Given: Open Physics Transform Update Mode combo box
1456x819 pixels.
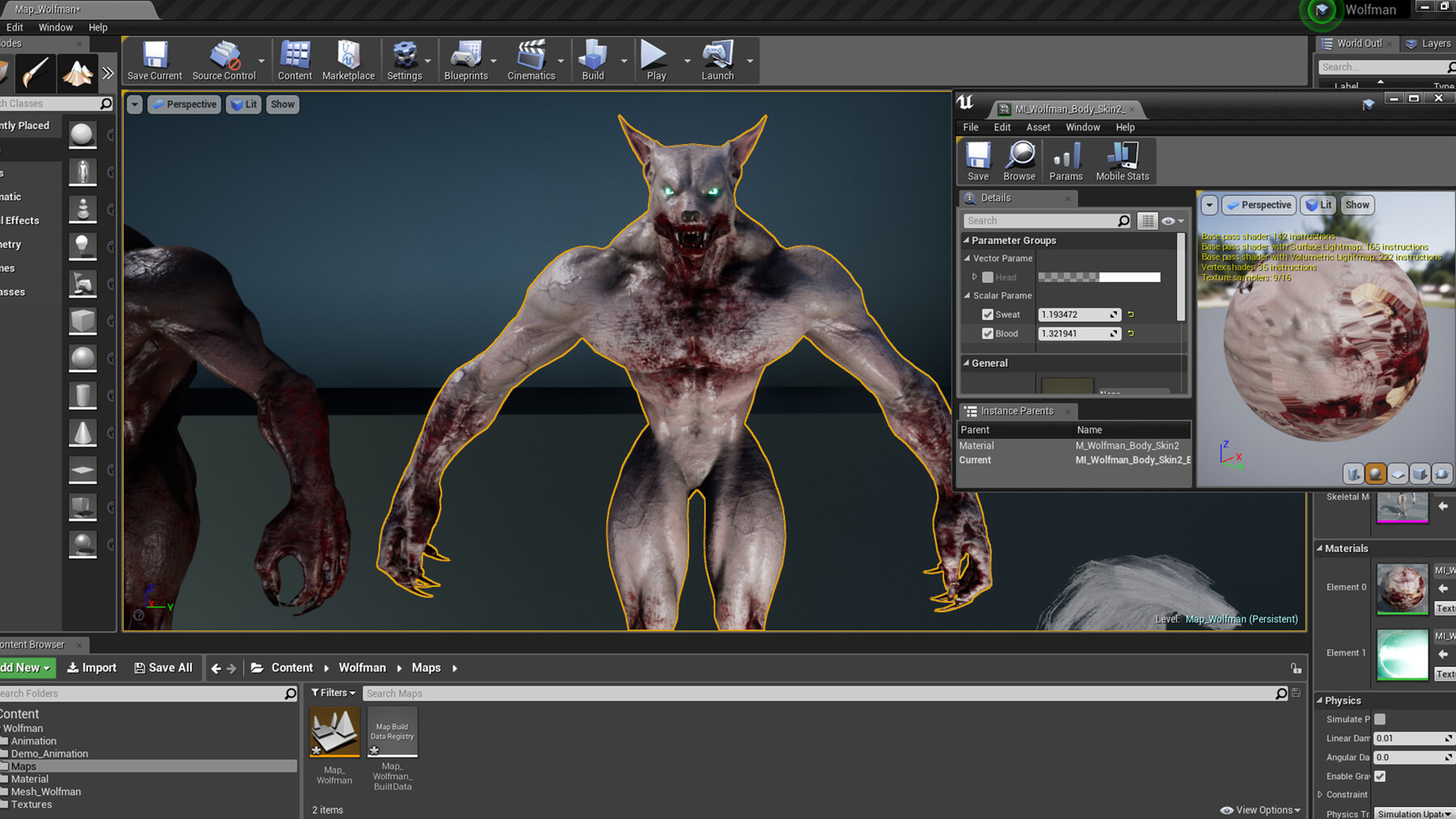Looking at the screenshot, I should pyautogui.click(x=1413, y=813).
